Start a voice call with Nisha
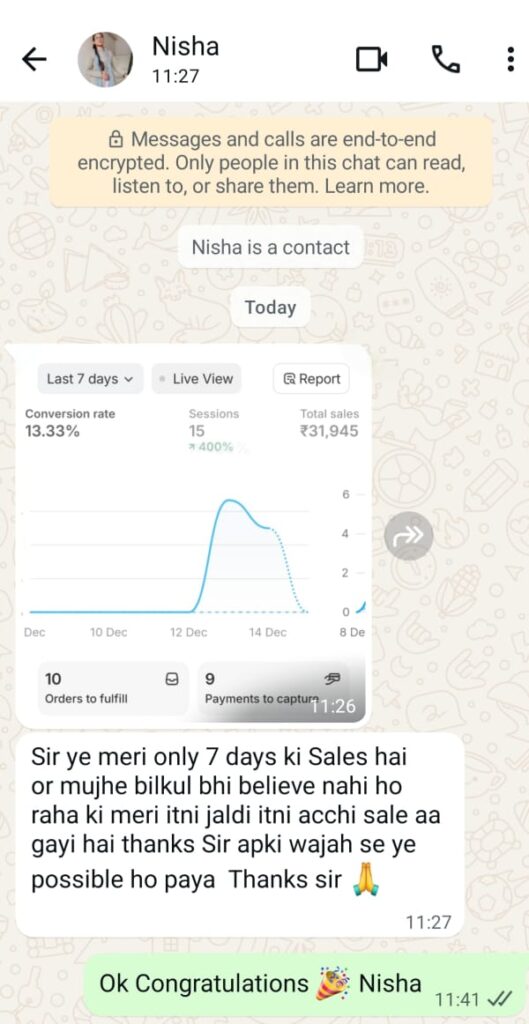Image resolution: width=529 pixels, height=1024 pixels. [445, 59]
